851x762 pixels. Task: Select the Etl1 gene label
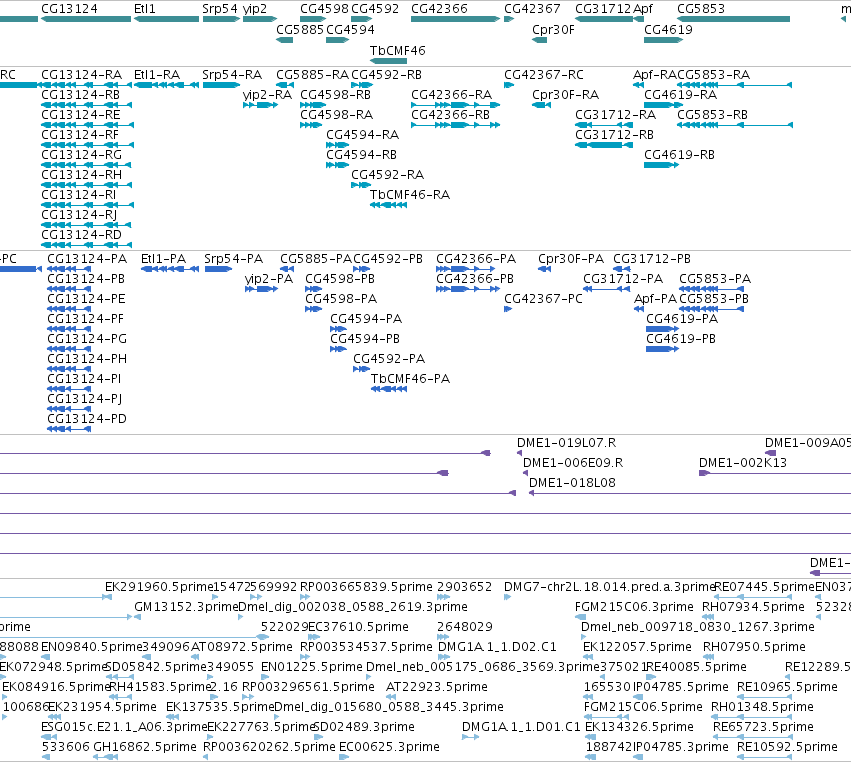tap(144, 9)
